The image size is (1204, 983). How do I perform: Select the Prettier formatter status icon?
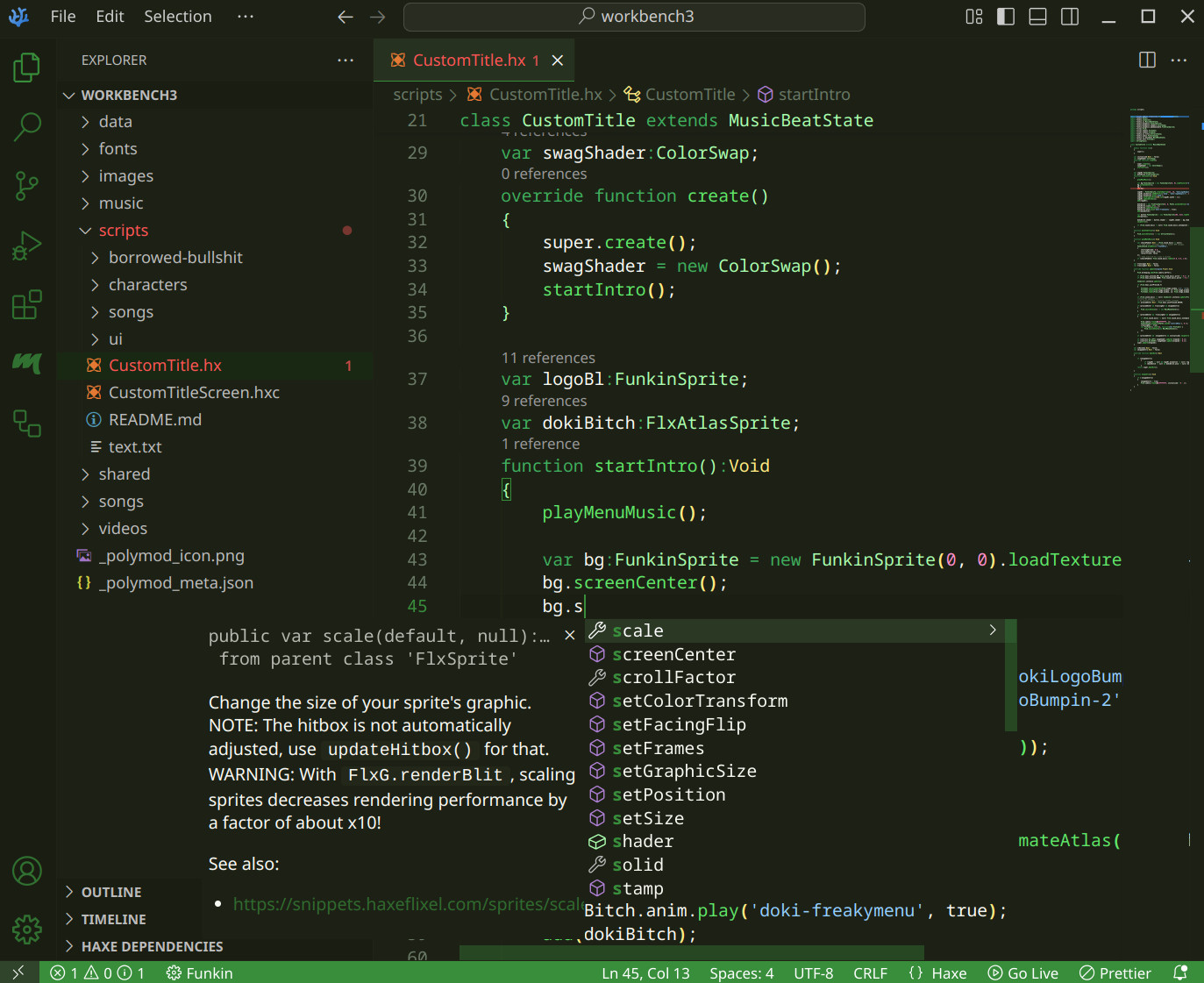[x=1115, y=972]
